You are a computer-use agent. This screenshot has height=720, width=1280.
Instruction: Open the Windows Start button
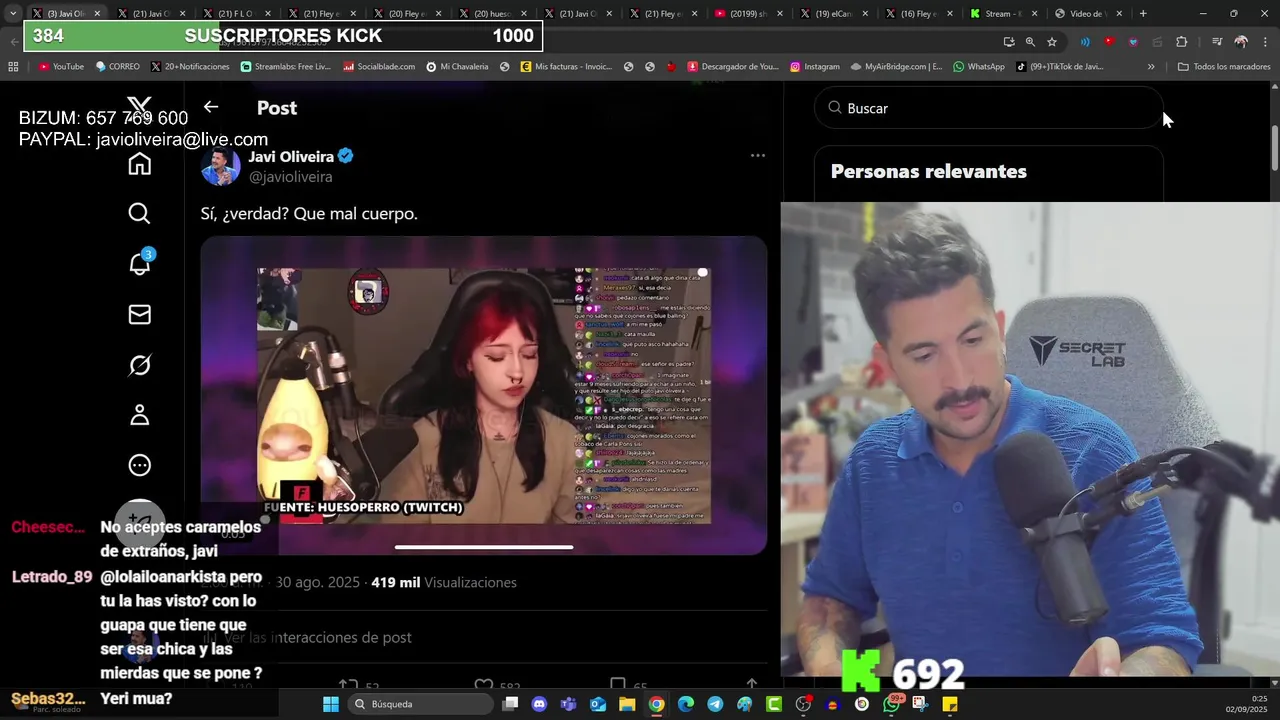click(x=331, y=704)
